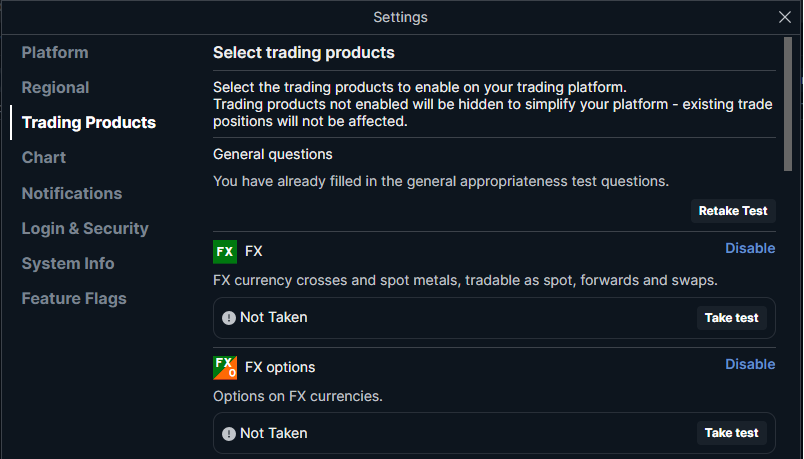Click the FX options product icon
Image resolution: width=804 pixels, height=459 pixels.
pyautogui.click(x=225, y=367)
